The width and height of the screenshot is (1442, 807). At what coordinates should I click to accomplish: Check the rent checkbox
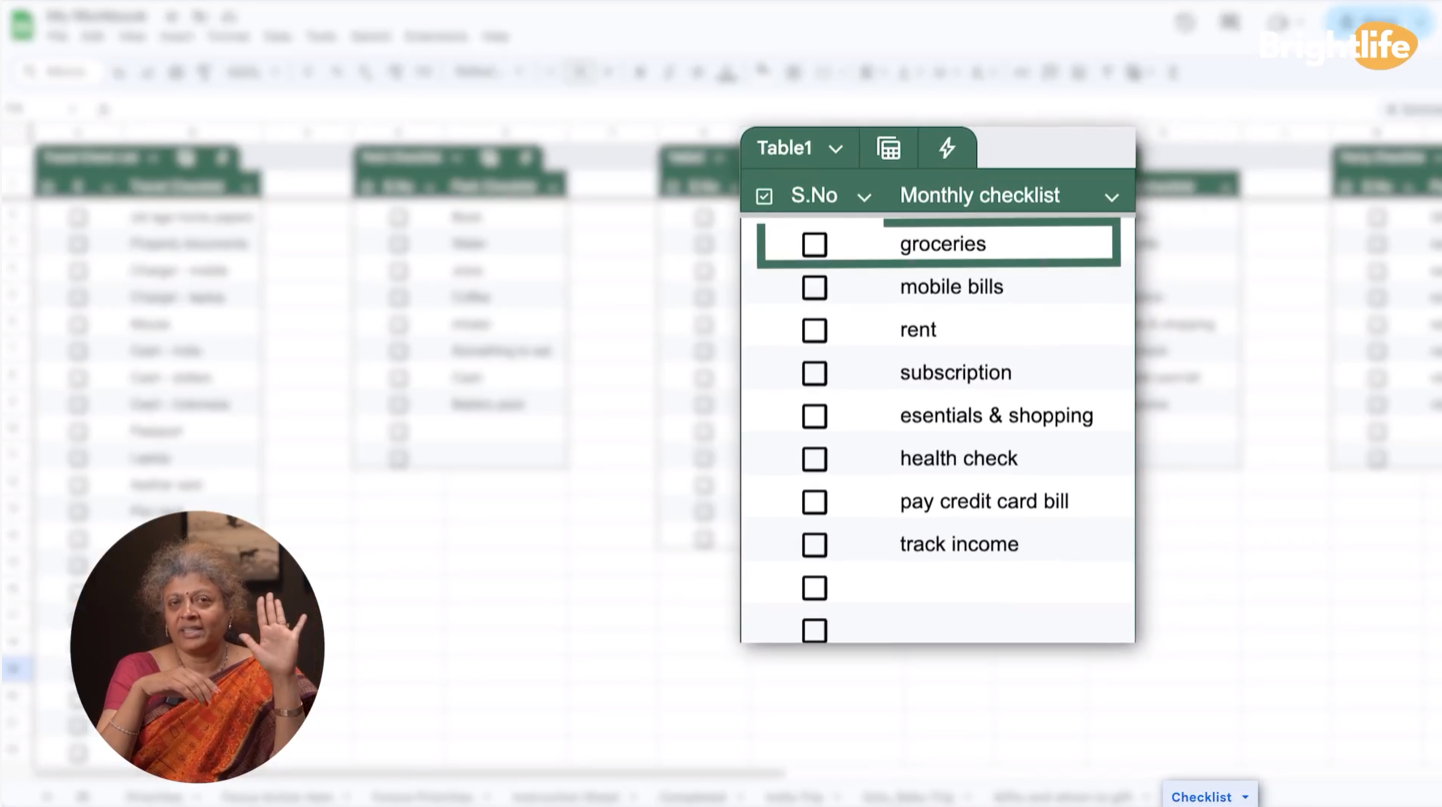814,330
